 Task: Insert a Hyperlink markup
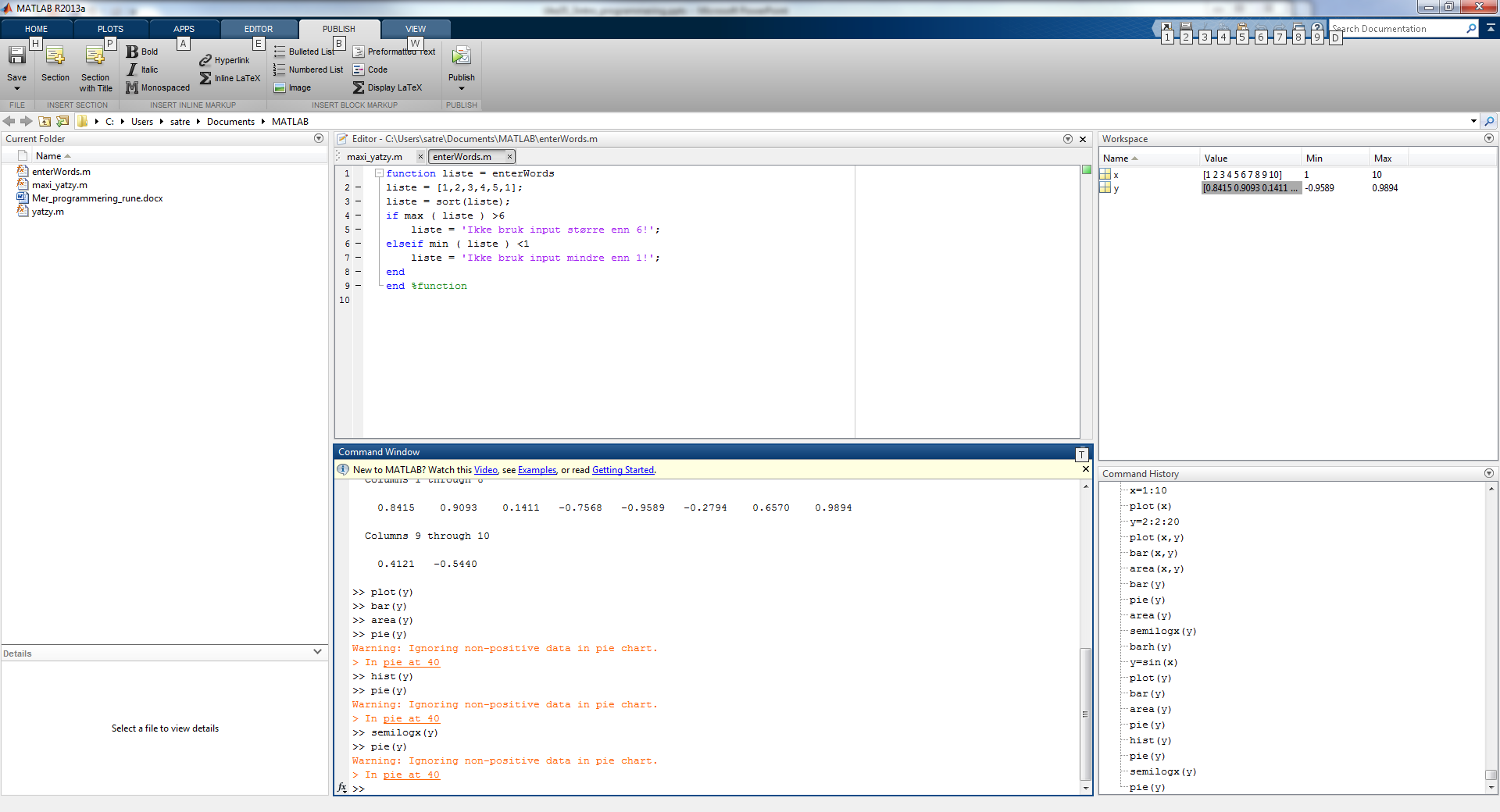[x=224, y=60]
